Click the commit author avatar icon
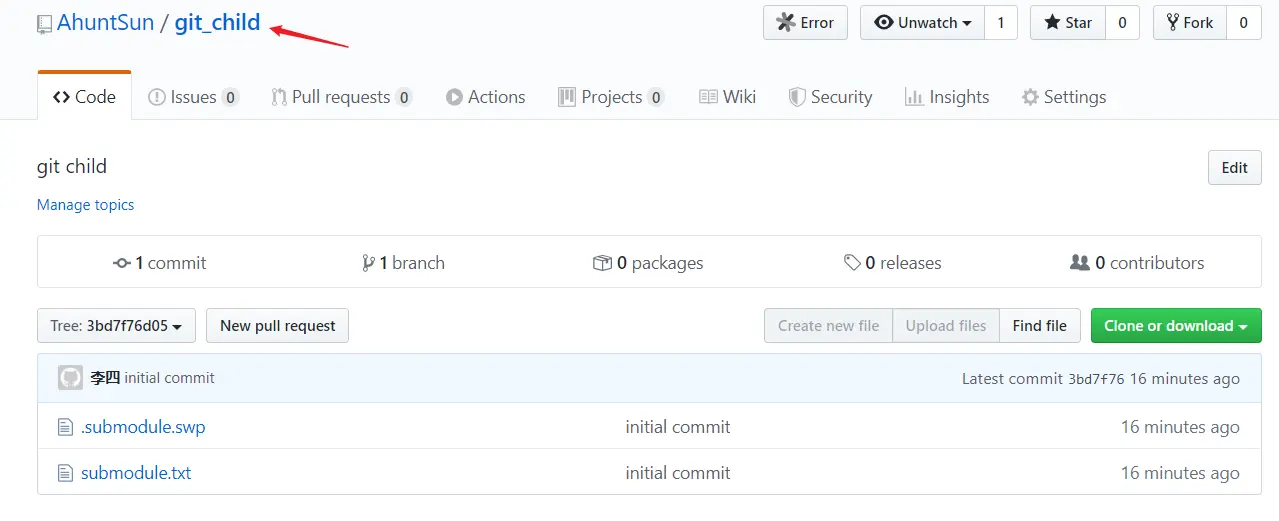Image resolution: width=1279 pixels, height=521 pixels. (x=70, y=378)
